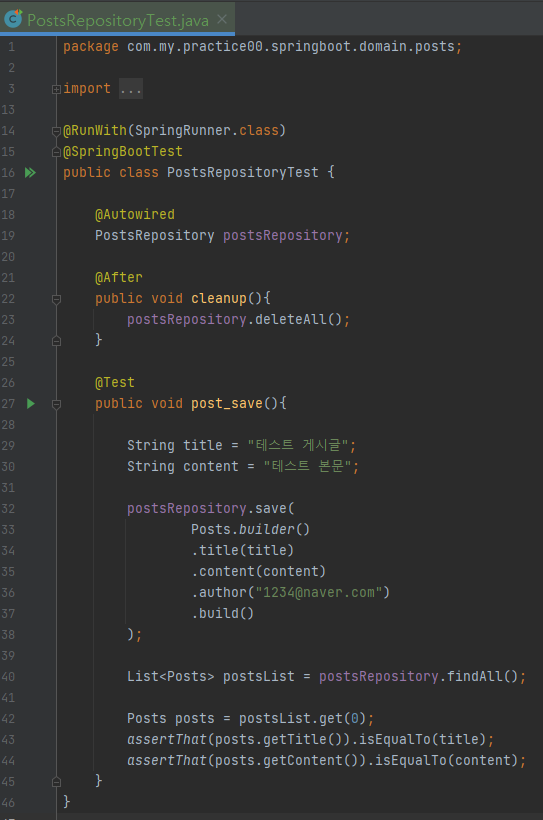Image resolution: width=543 pixels, height=820 pixels.
Task: Click the Java class icon on the tab
Action: pos(13,19)
